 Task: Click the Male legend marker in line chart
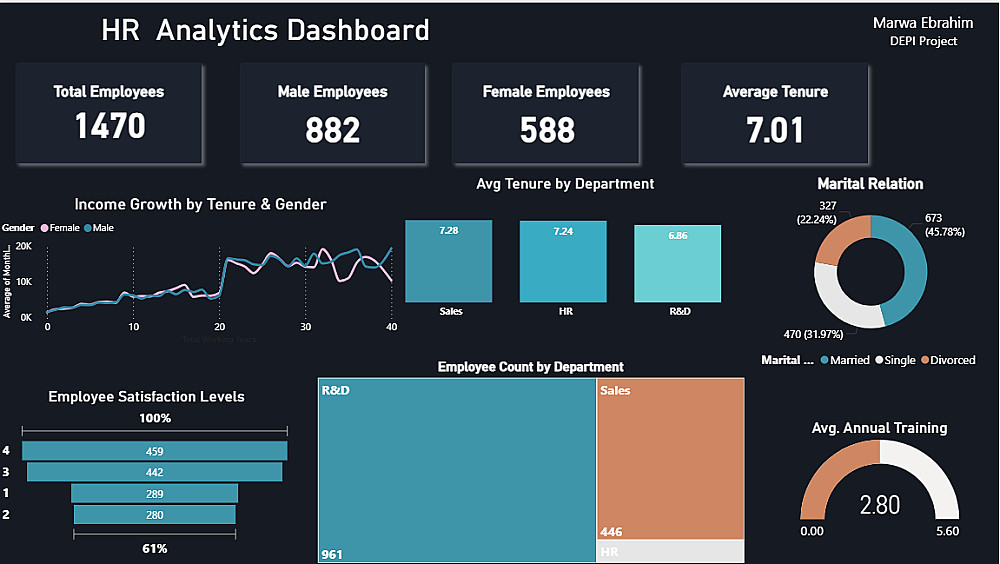(x=88, y=228)
